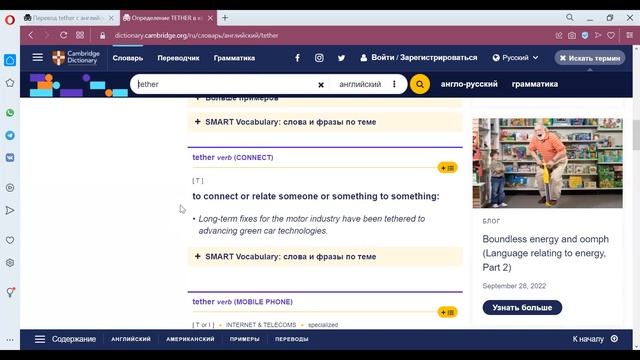Click Узнать больше button
640x360 pixels.
point(522,307)
